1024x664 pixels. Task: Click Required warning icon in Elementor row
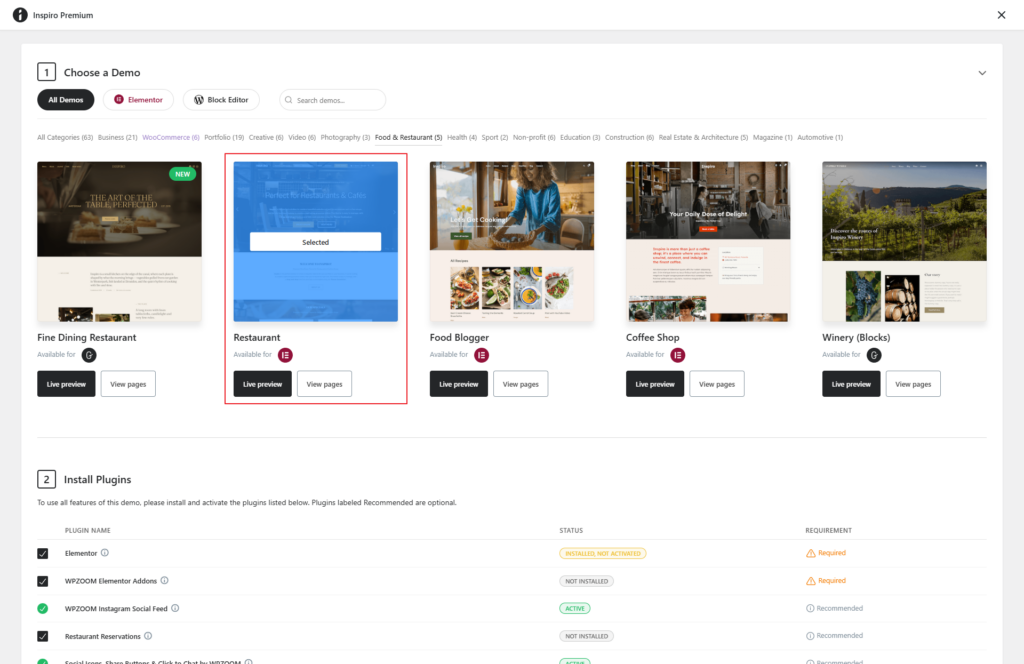pyautogui.click(x=810, y=553)
